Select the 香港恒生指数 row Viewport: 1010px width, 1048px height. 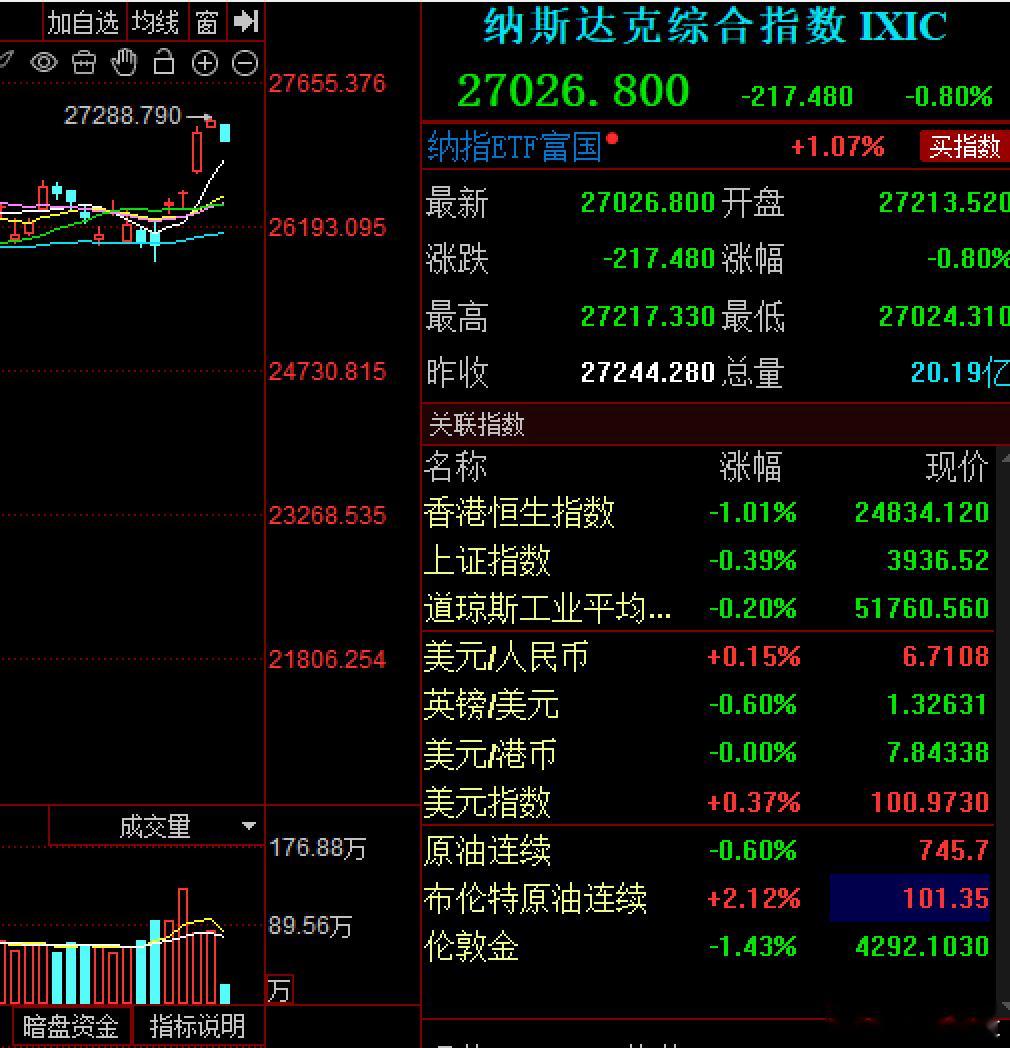[707, 513]
